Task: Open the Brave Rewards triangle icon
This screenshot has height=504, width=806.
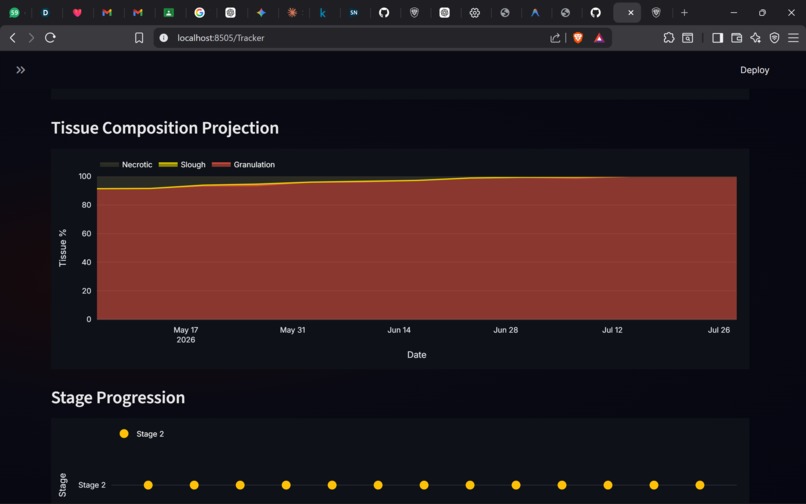Action: click(x=599, y=38)
